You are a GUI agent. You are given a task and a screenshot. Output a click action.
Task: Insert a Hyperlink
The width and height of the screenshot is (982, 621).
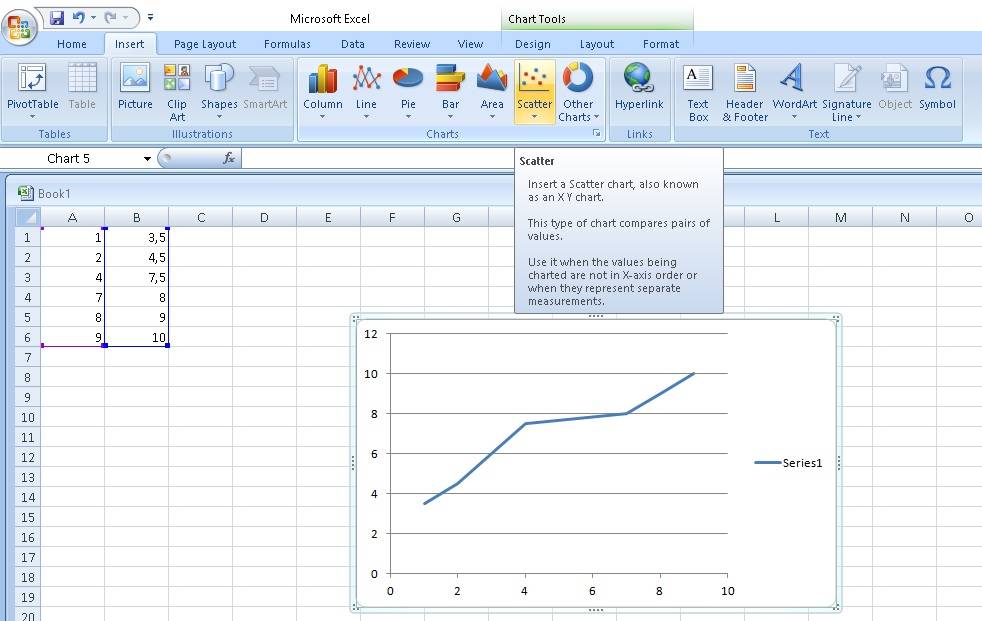[x=639, y=87]
